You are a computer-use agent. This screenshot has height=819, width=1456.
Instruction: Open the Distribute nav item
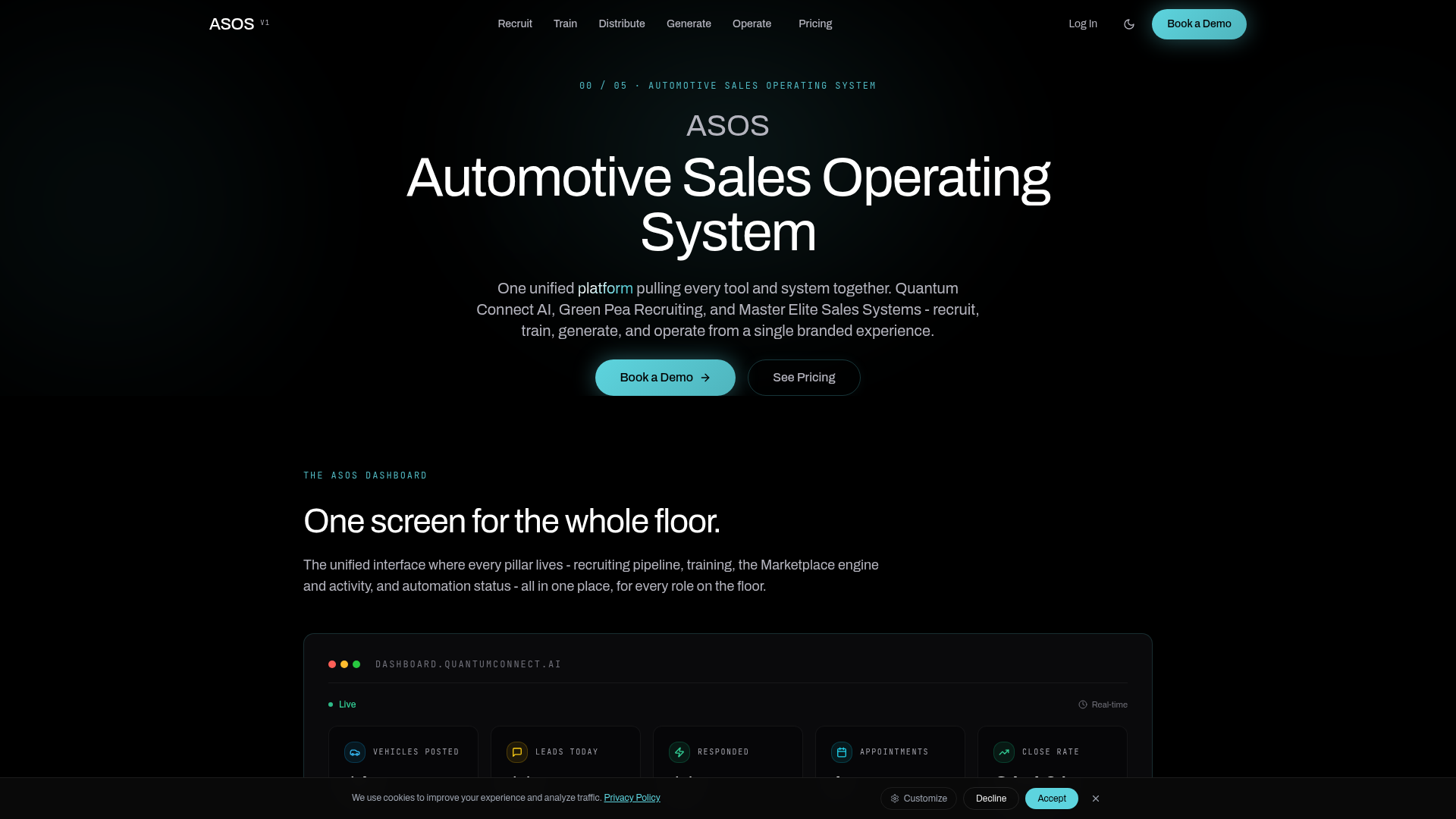pos(622,24)
